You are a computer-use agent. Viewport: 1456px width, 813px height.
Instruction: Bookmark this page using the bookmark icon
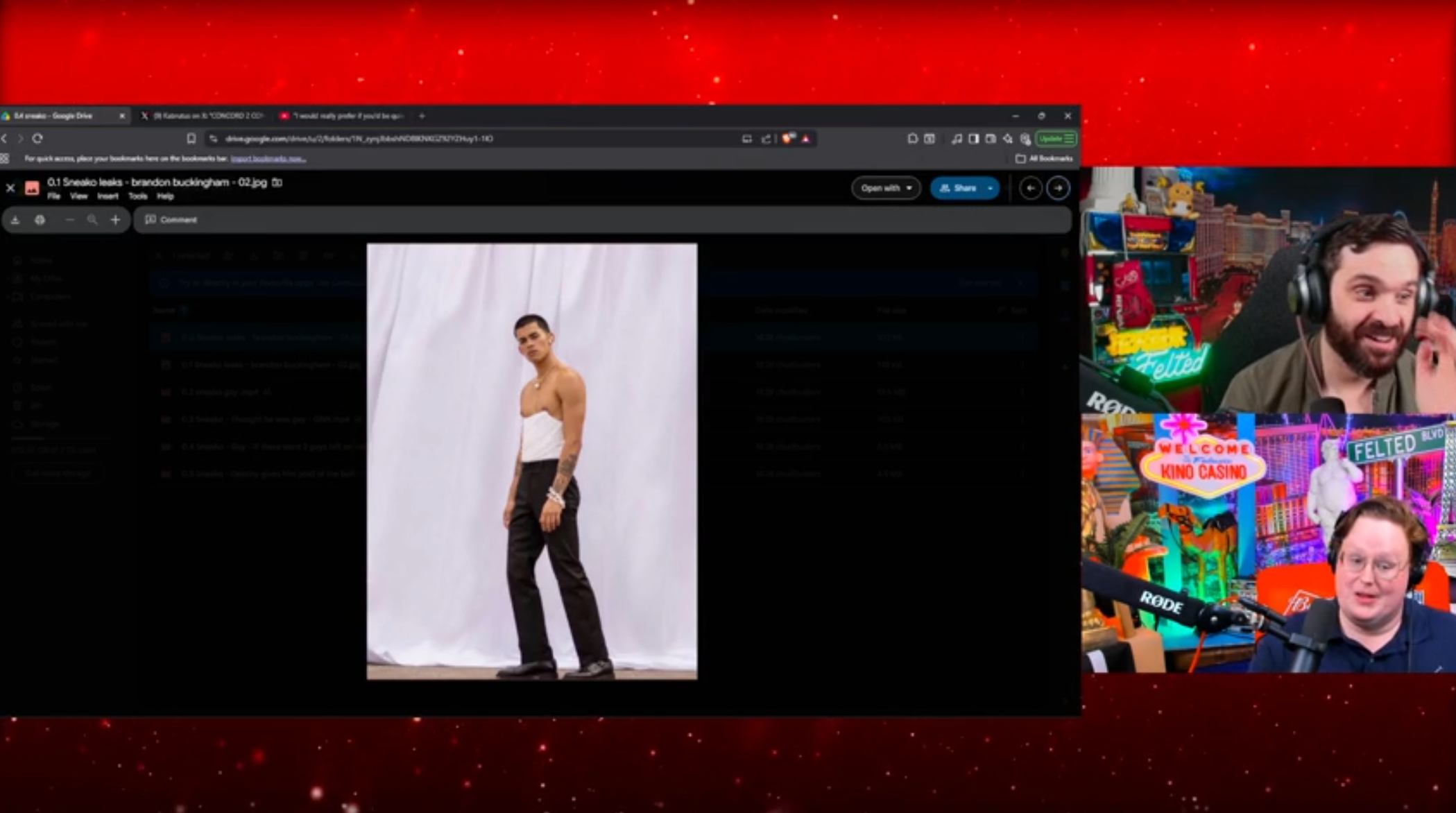(x=191, y=139)
